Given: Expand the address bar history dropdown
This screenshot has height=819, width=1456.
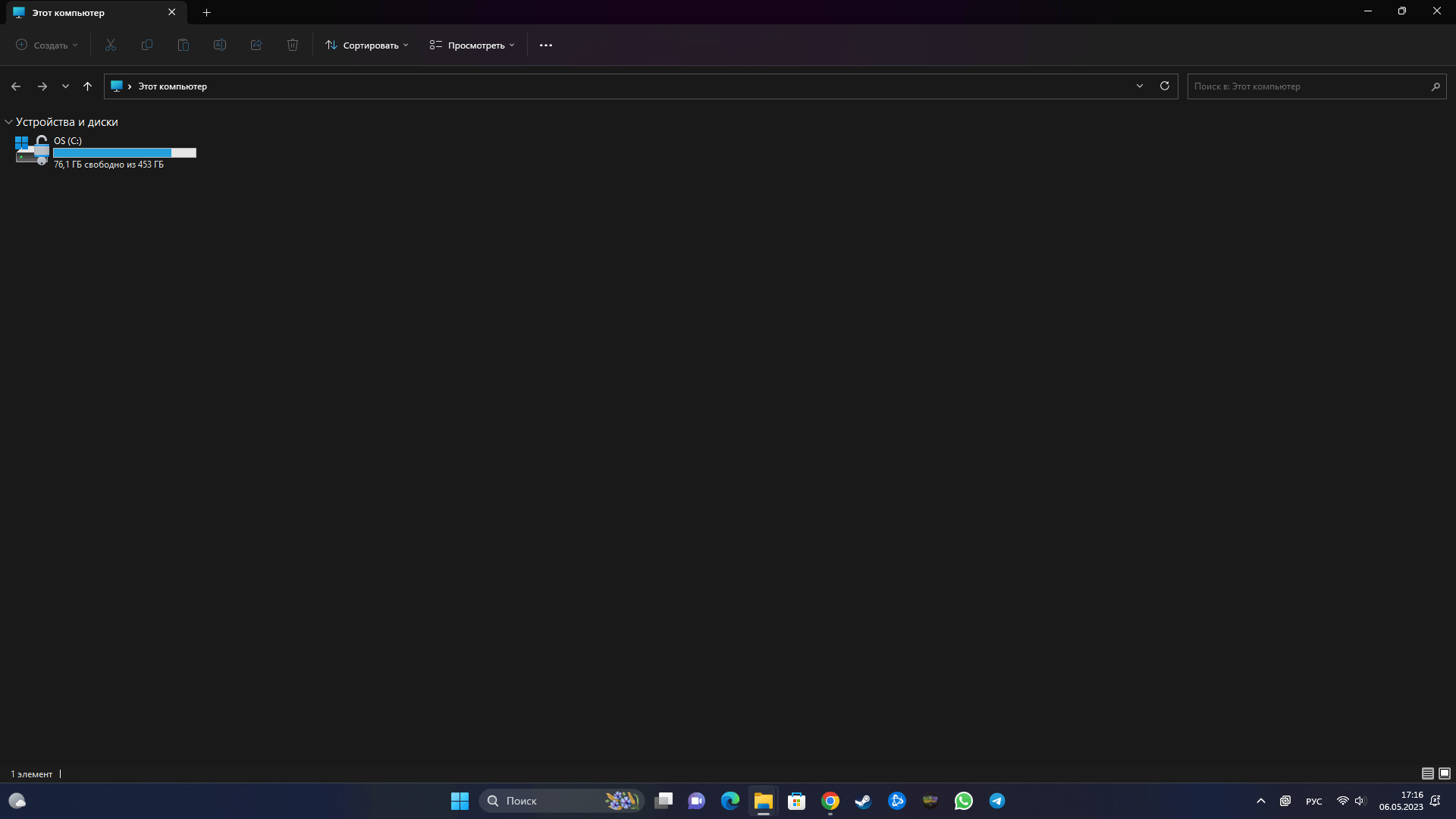Looking at the screenshot, I should (x=1139, y=86).
